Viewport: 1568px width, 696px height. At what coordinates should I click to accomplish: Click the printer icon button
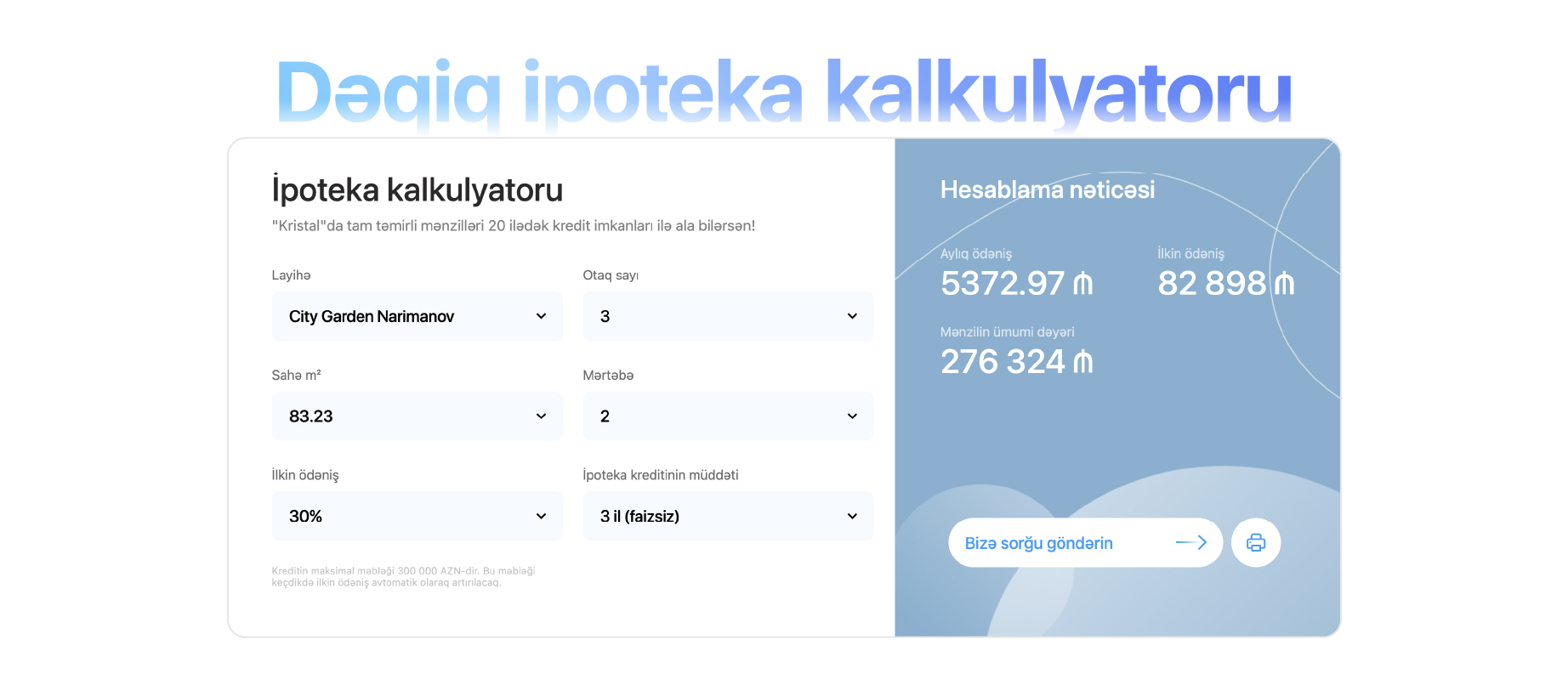[x=1255, y=543]
